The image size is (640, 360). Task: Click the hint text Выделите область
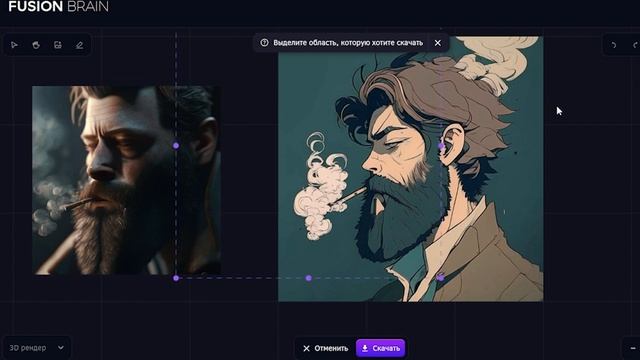(348, 42)
